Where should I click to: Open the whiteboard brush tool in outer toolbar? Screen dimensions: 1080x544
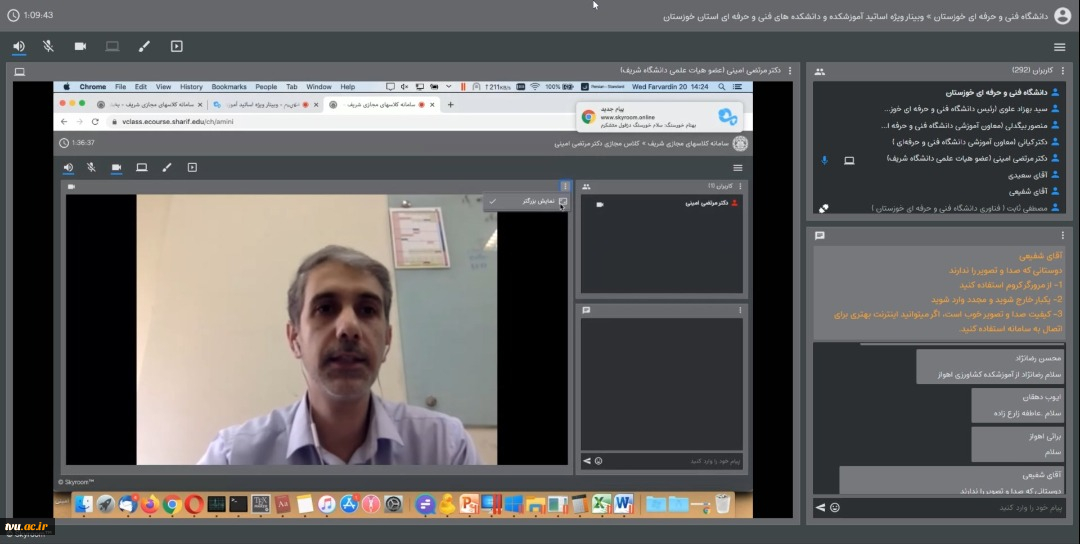pos(144,46)
